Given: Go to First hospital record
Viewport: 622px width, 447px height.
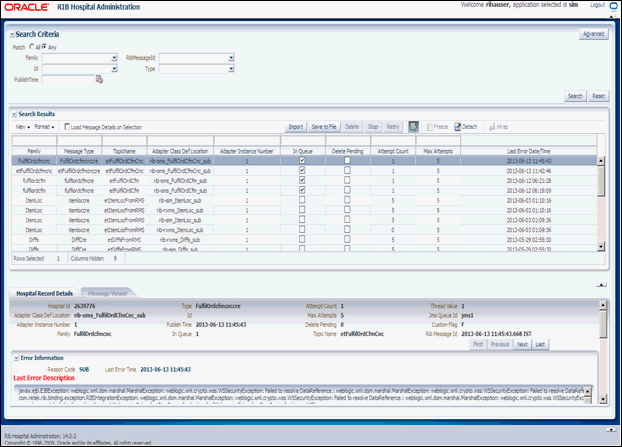Looking at the screenshot, I should point(478,344).
